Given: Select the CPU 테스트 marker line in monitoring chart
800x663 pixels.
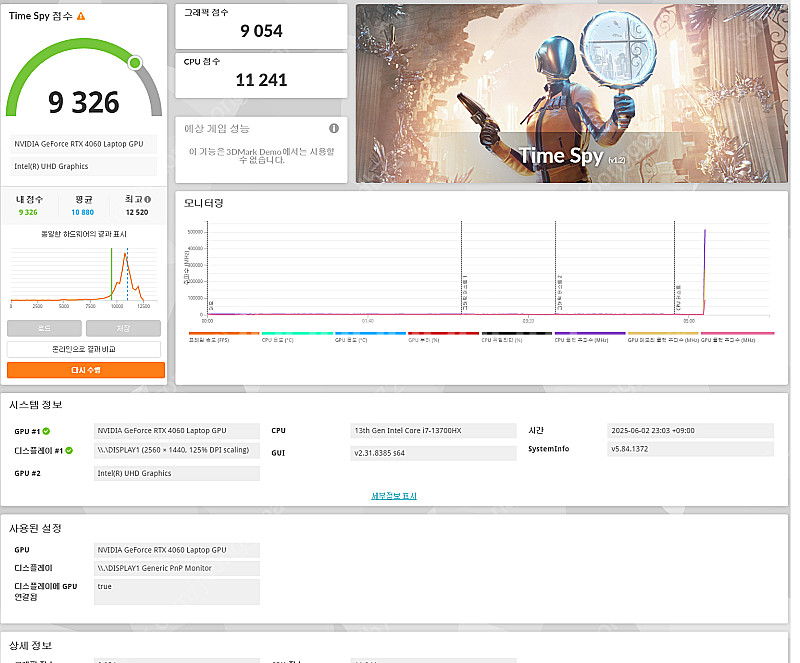Looking at the screenshot, I should [674, 267].
